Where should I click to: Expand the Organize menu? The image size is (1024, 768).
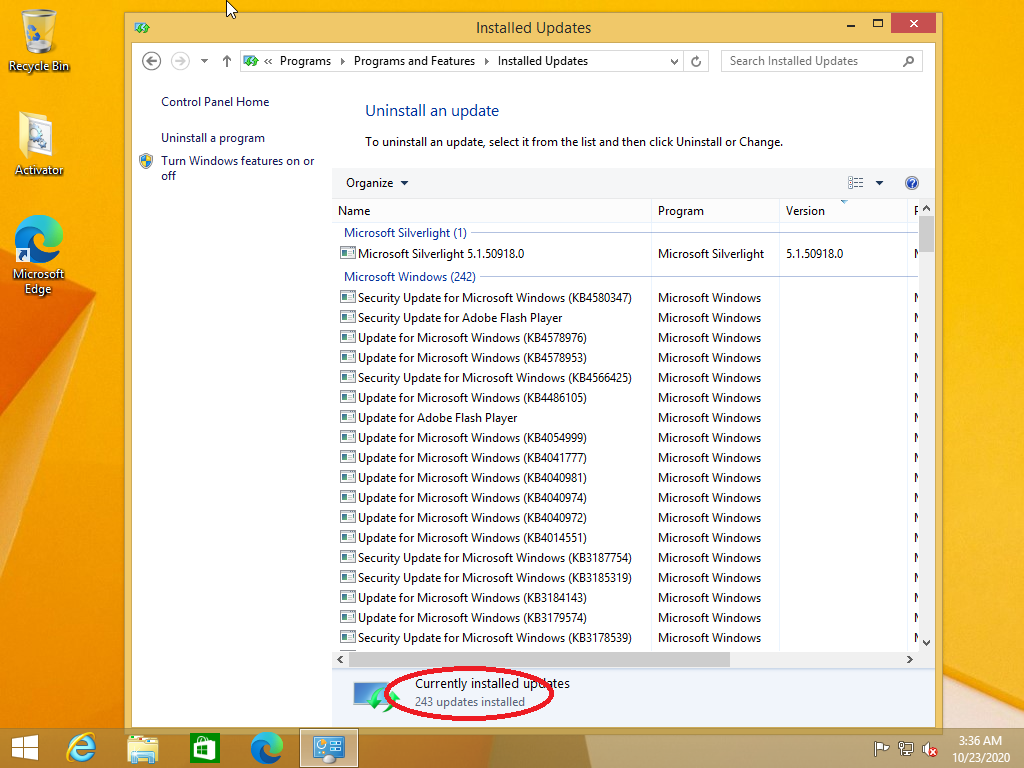click(377, 183)
